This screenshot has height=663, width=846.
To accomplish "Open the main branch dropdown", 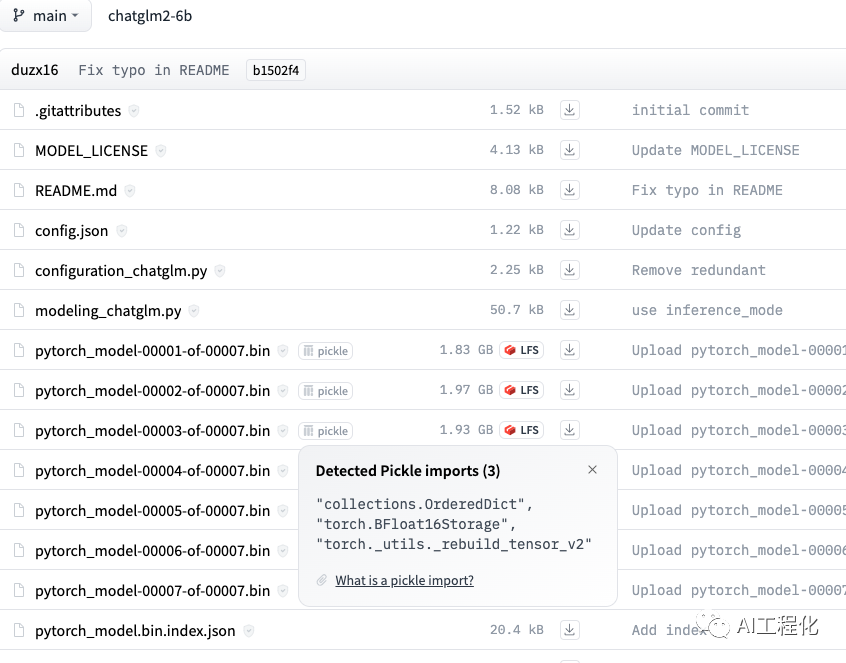I will click(x=46, y=16).
